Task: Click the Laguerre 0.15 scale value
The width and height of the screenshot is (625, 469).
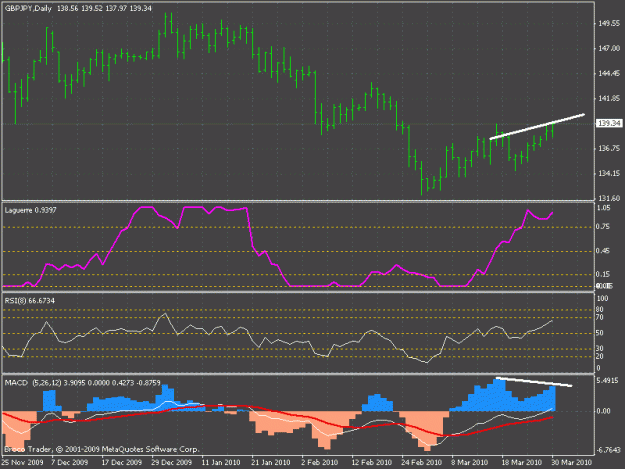Action: 603,274
